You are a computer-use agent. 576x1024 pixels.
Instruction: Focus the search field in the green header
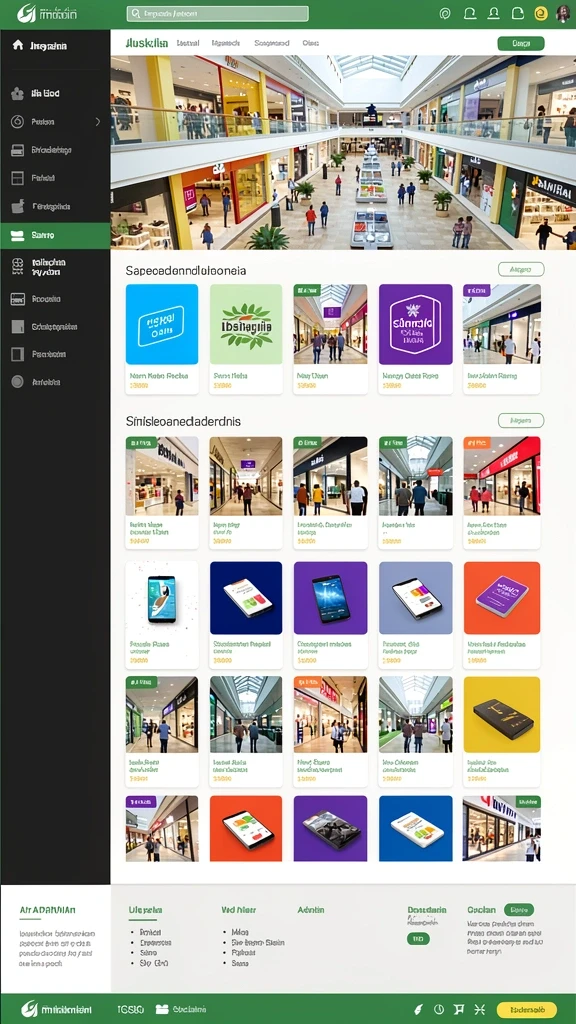point(217,14)
